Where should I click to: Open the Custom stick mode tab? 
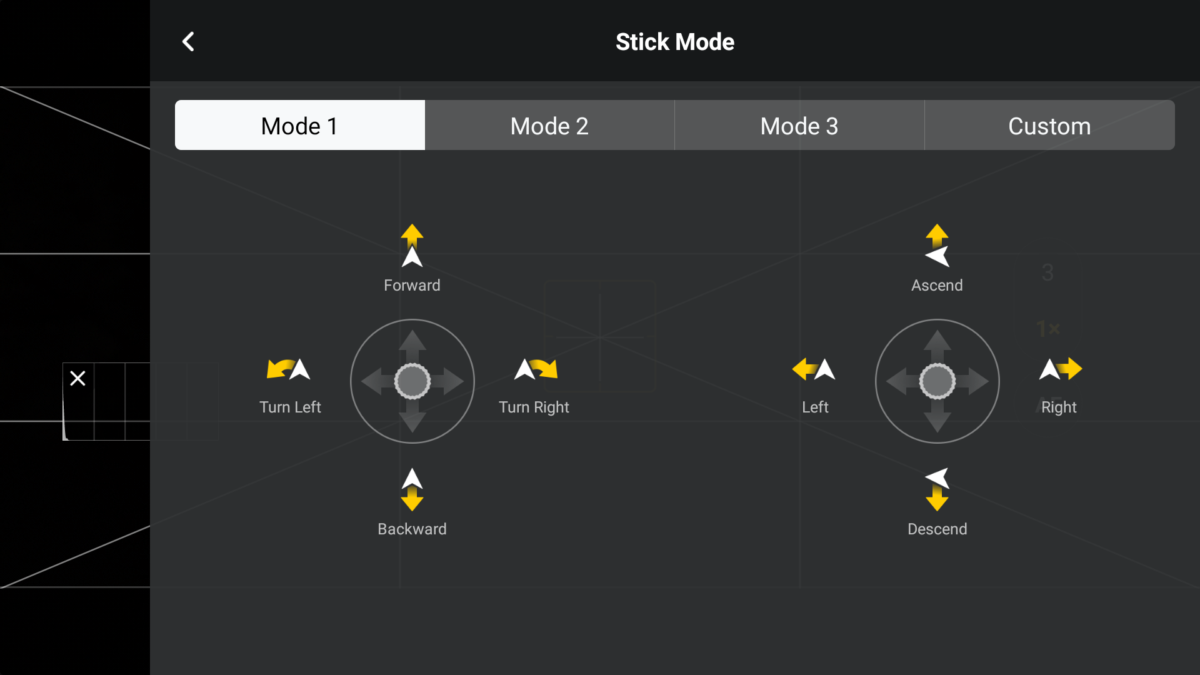pos(1050,125)
